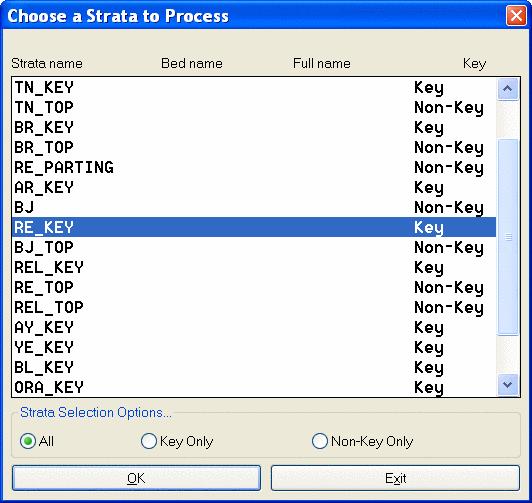Select the YE_KEY strata row
532x503 pixels.
pos(254,347)
